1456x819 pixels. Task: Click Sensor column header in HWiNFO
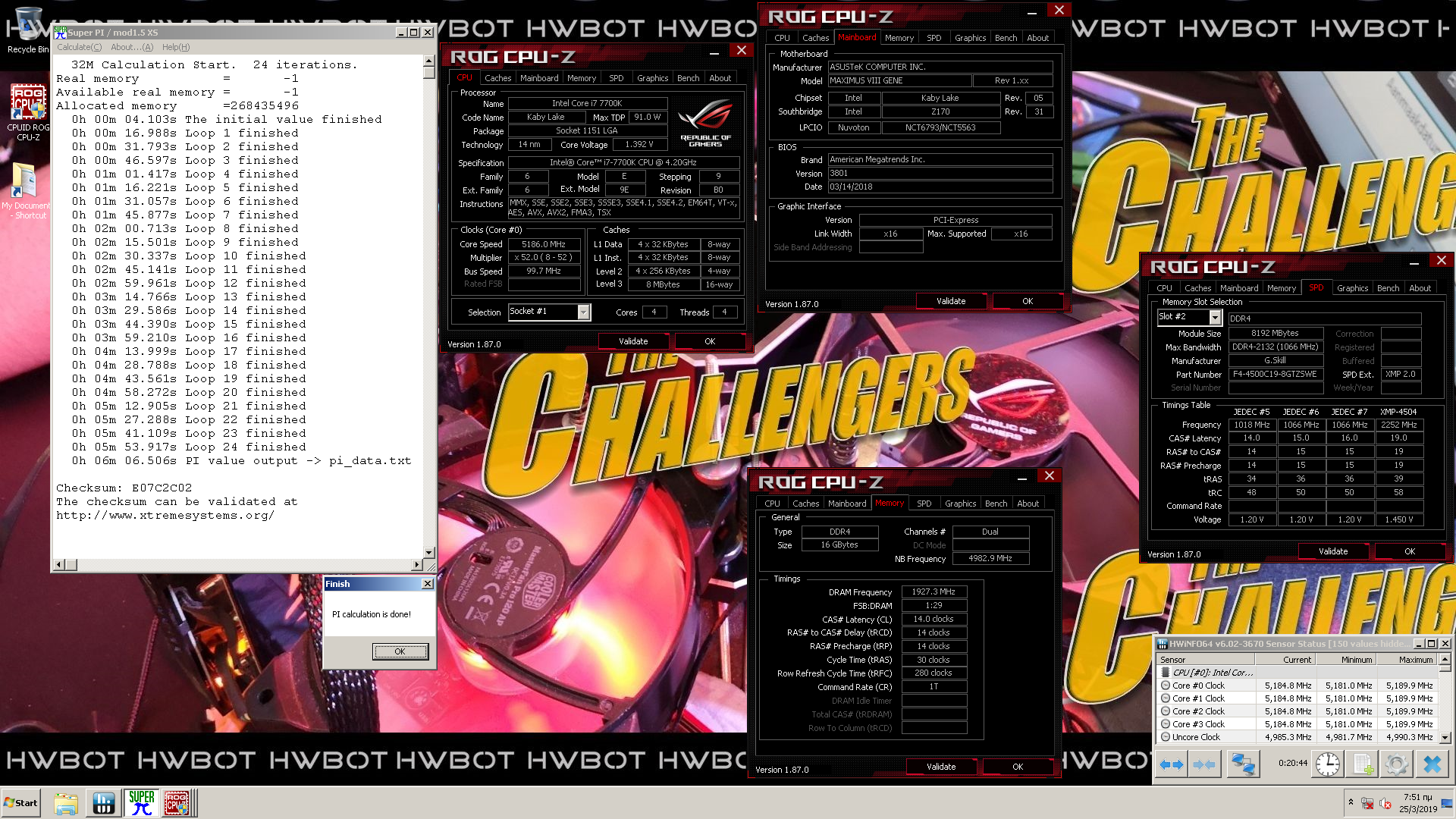tap(1205, 660)
